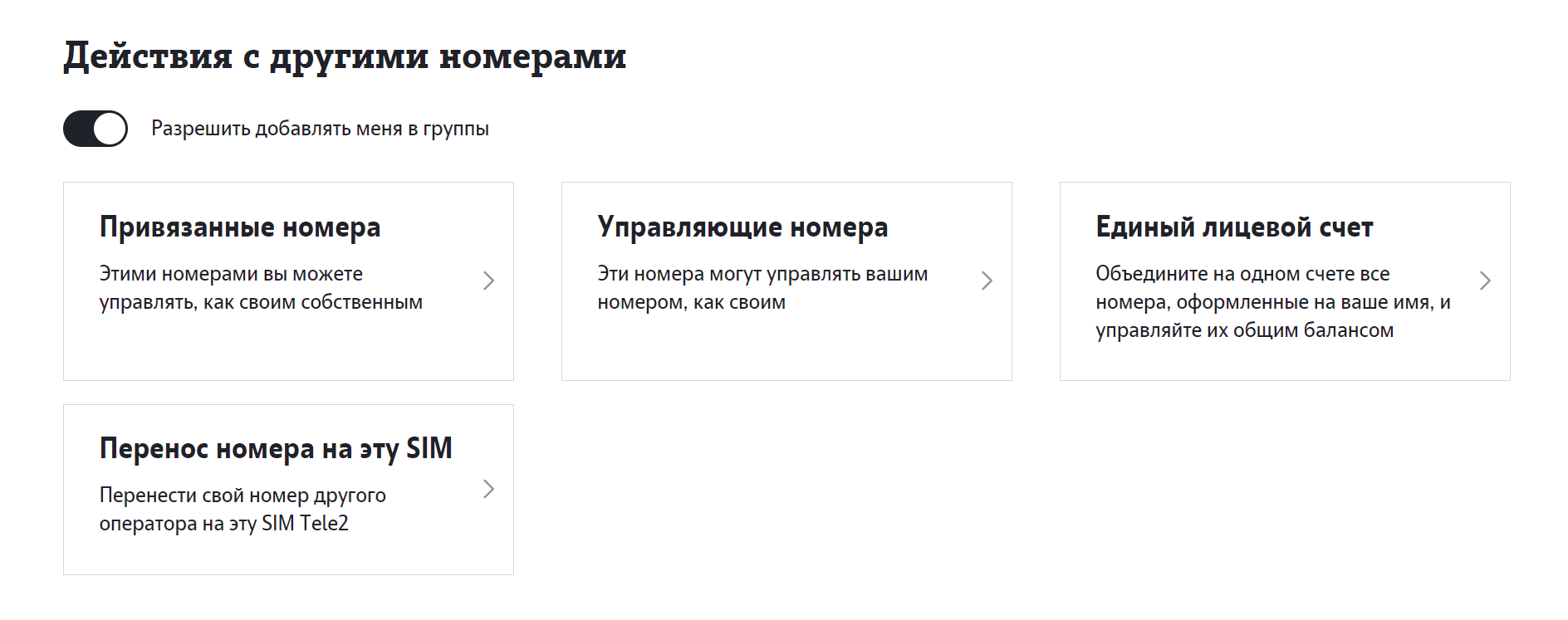The height and width of the screenshot is (620, 1568).
Task: Open the Управляющие номера title
Action: click(x=742, y=227)
